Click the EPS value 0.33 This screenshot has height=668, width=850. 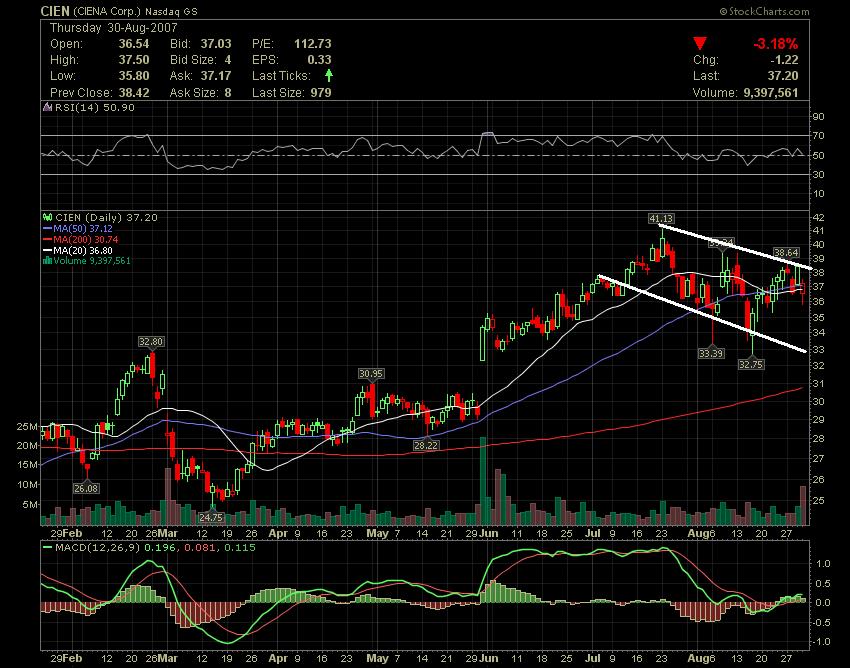[x=319, y=60]
